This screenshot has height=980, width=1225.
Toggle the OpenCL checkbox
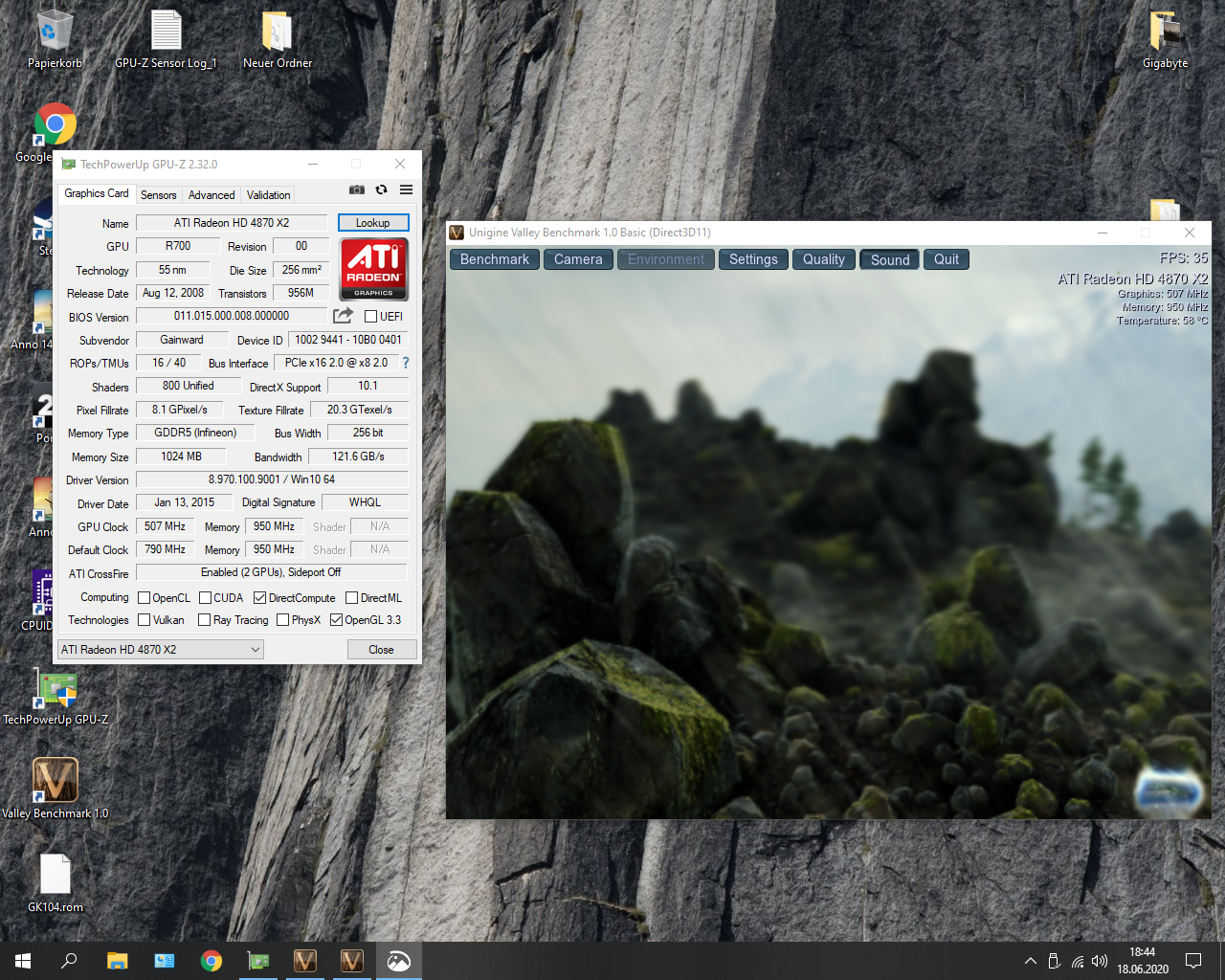[145, 598]
